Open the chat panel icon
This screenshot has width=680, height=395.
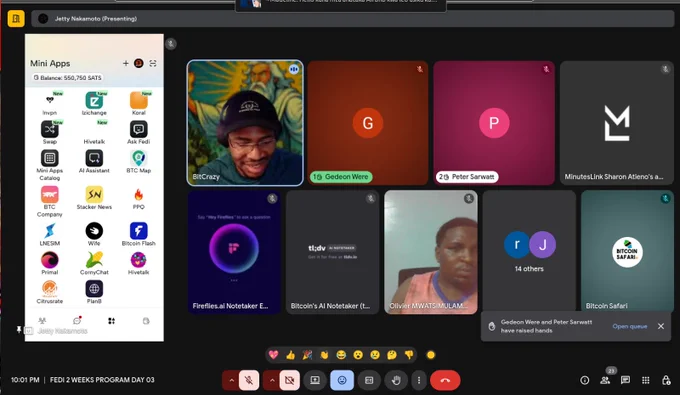pos(625,380)
